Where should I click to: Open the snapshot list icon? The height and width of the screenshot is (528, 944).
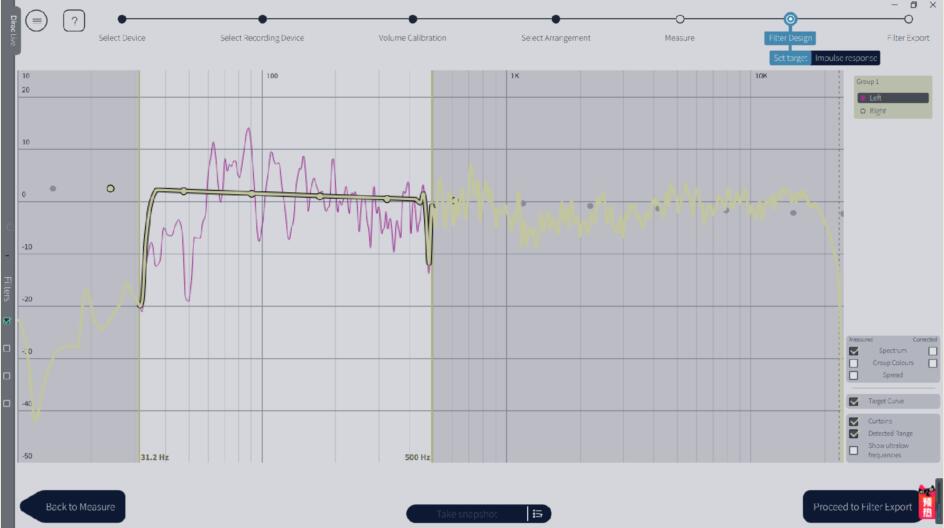(x=537, y=514)
